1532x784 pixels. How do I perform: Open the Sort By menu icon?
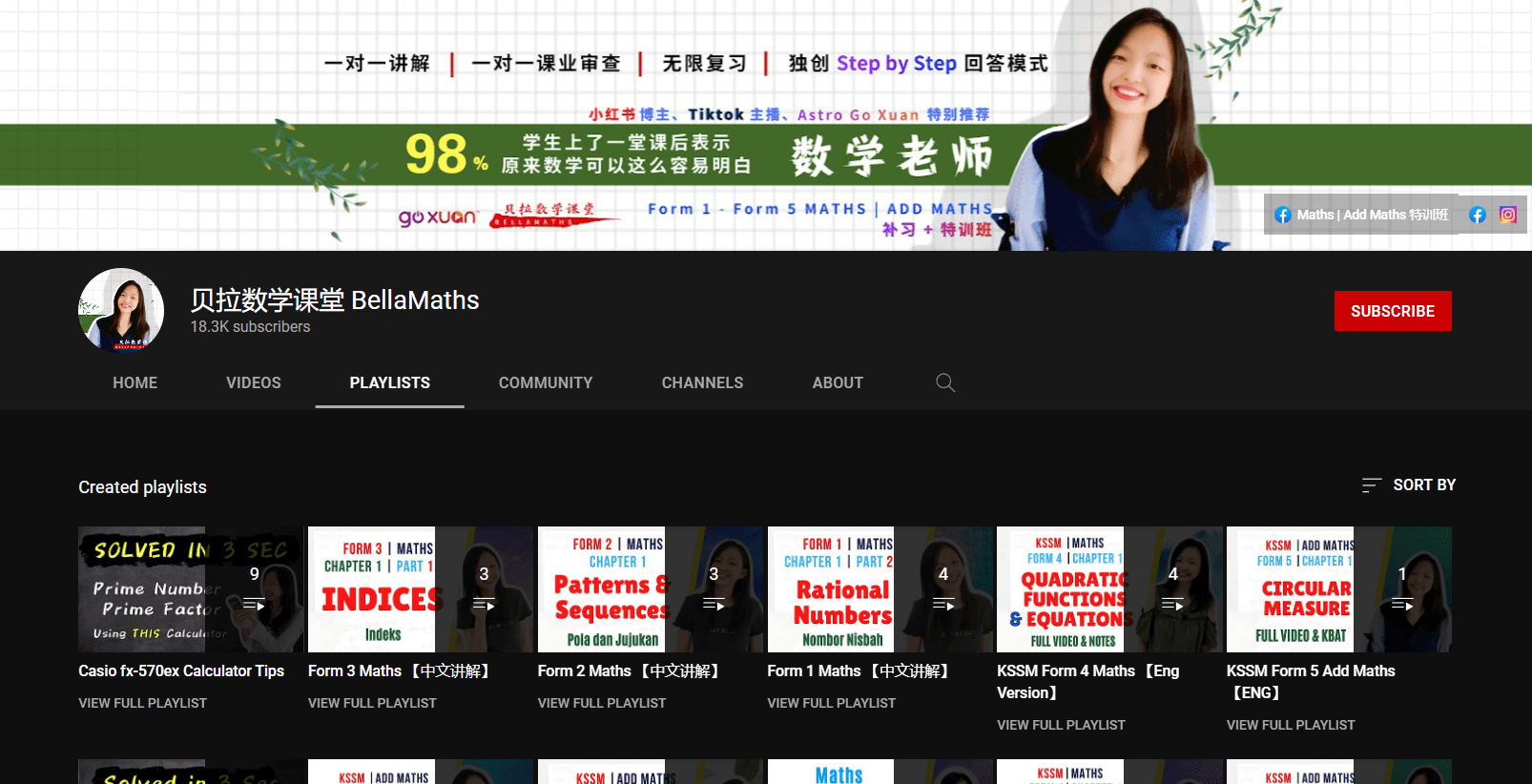1371,485
